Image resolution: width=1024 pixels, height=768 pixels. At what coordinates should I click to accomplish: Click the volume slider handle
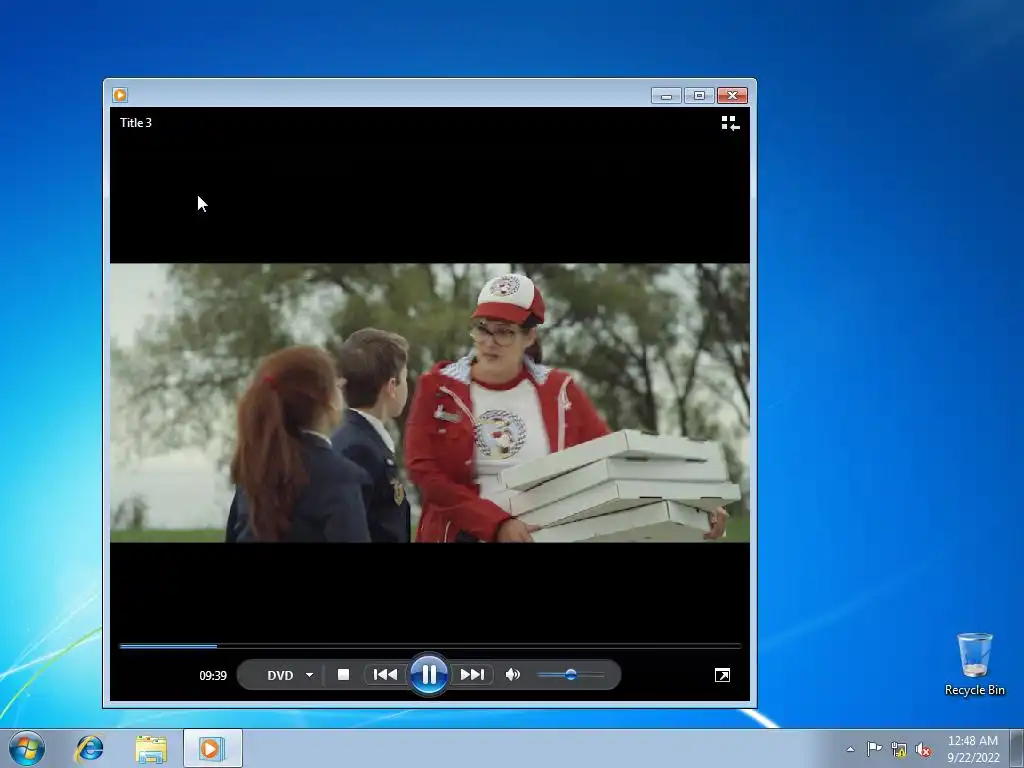[x=571, y=675]
